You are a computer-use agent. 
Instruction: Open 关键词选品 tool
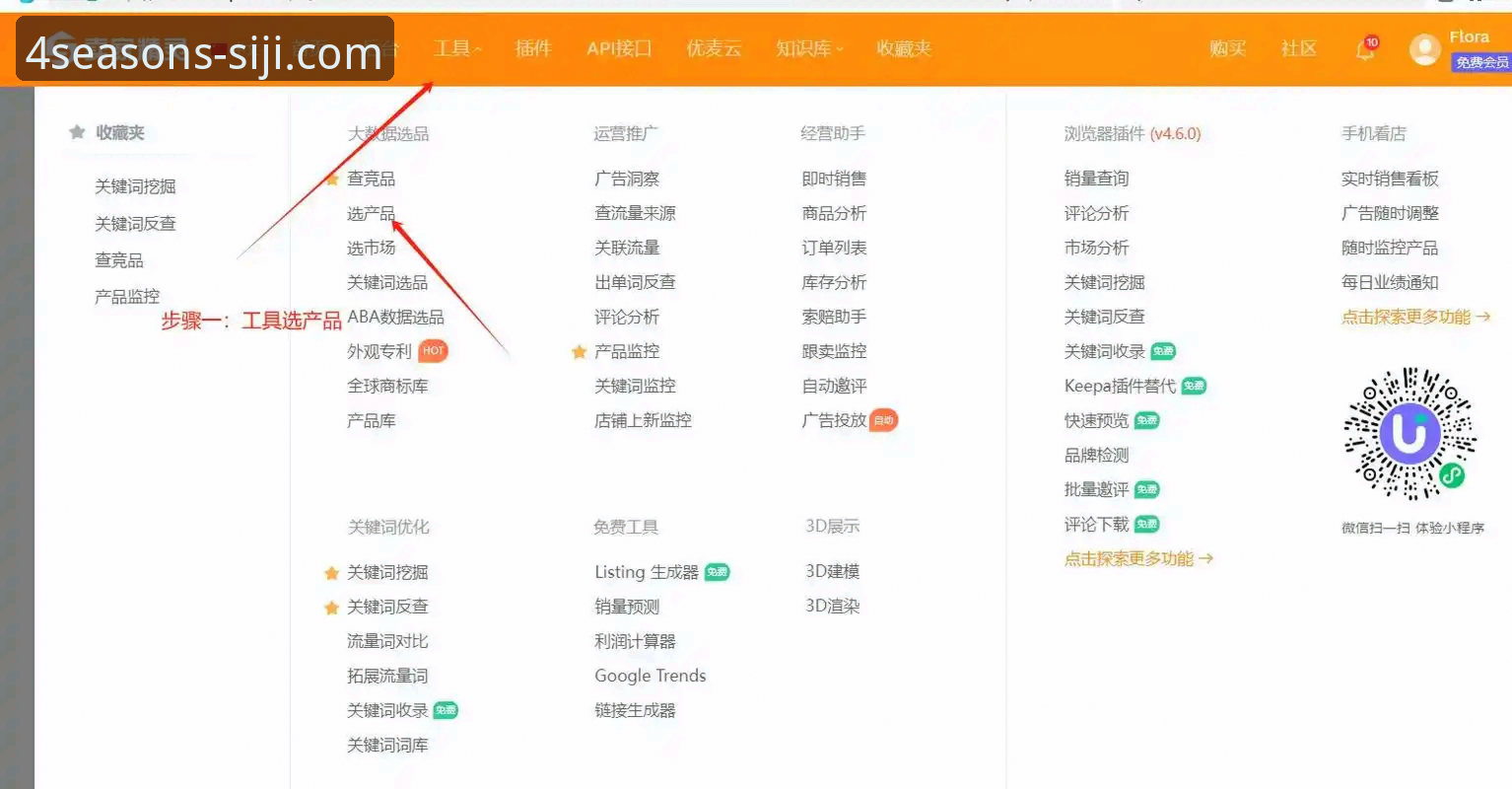point(387,282)
